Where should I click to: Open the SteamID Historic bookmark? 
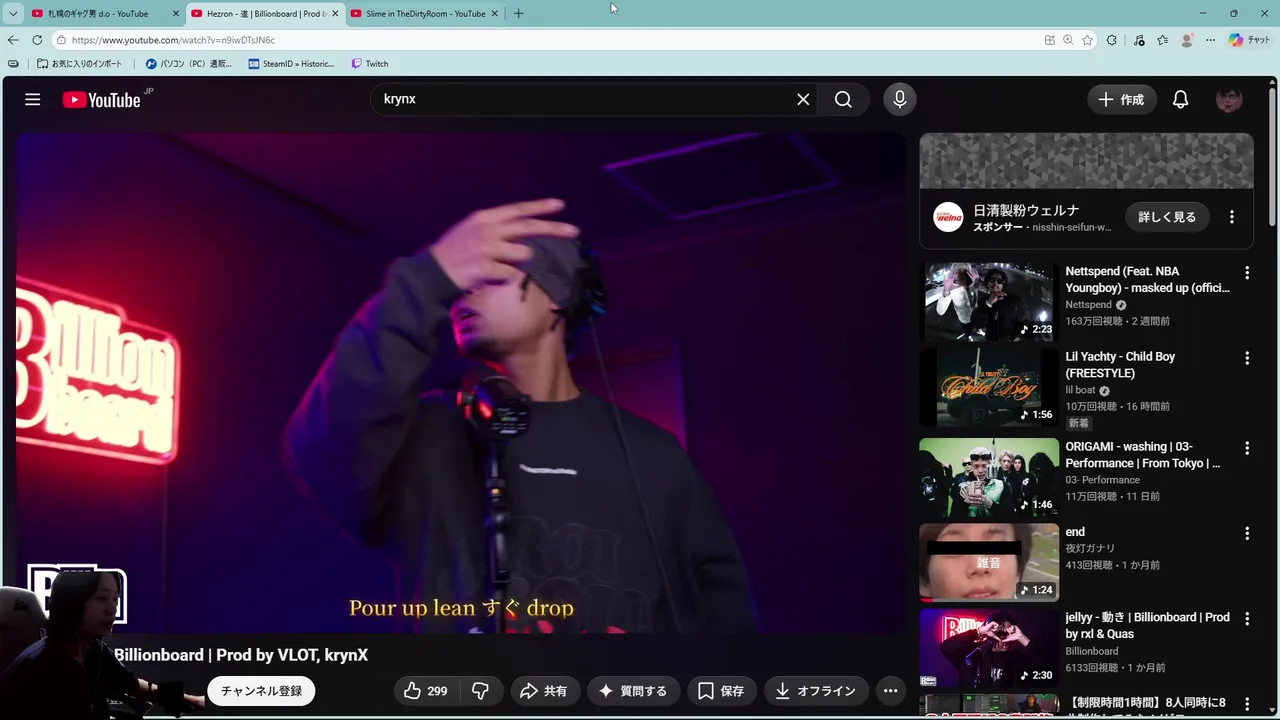tap(291, 64)
